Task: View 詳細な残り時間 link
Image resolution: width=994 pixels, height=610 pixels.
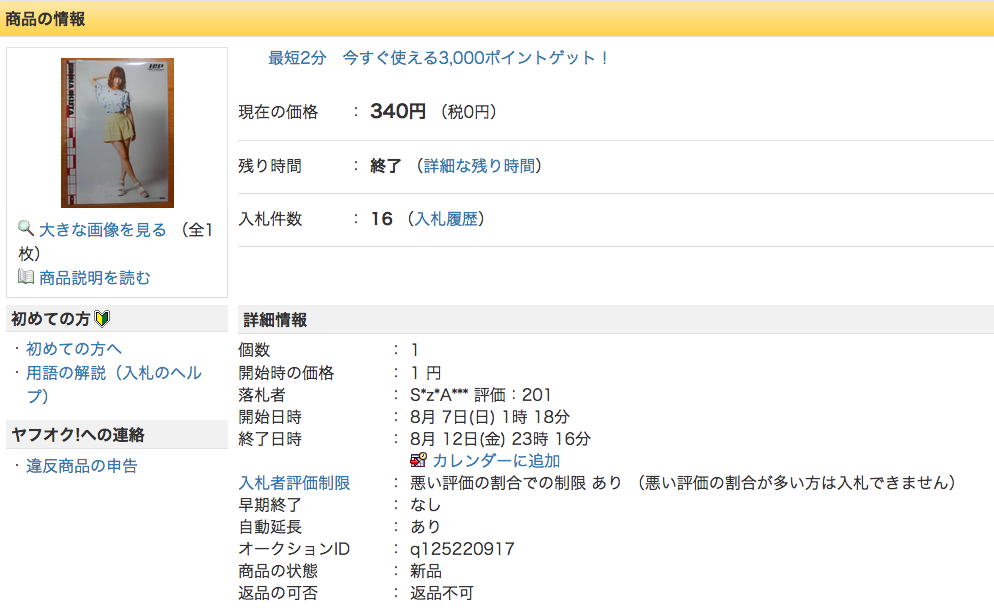Action: [x=479, y=166]
